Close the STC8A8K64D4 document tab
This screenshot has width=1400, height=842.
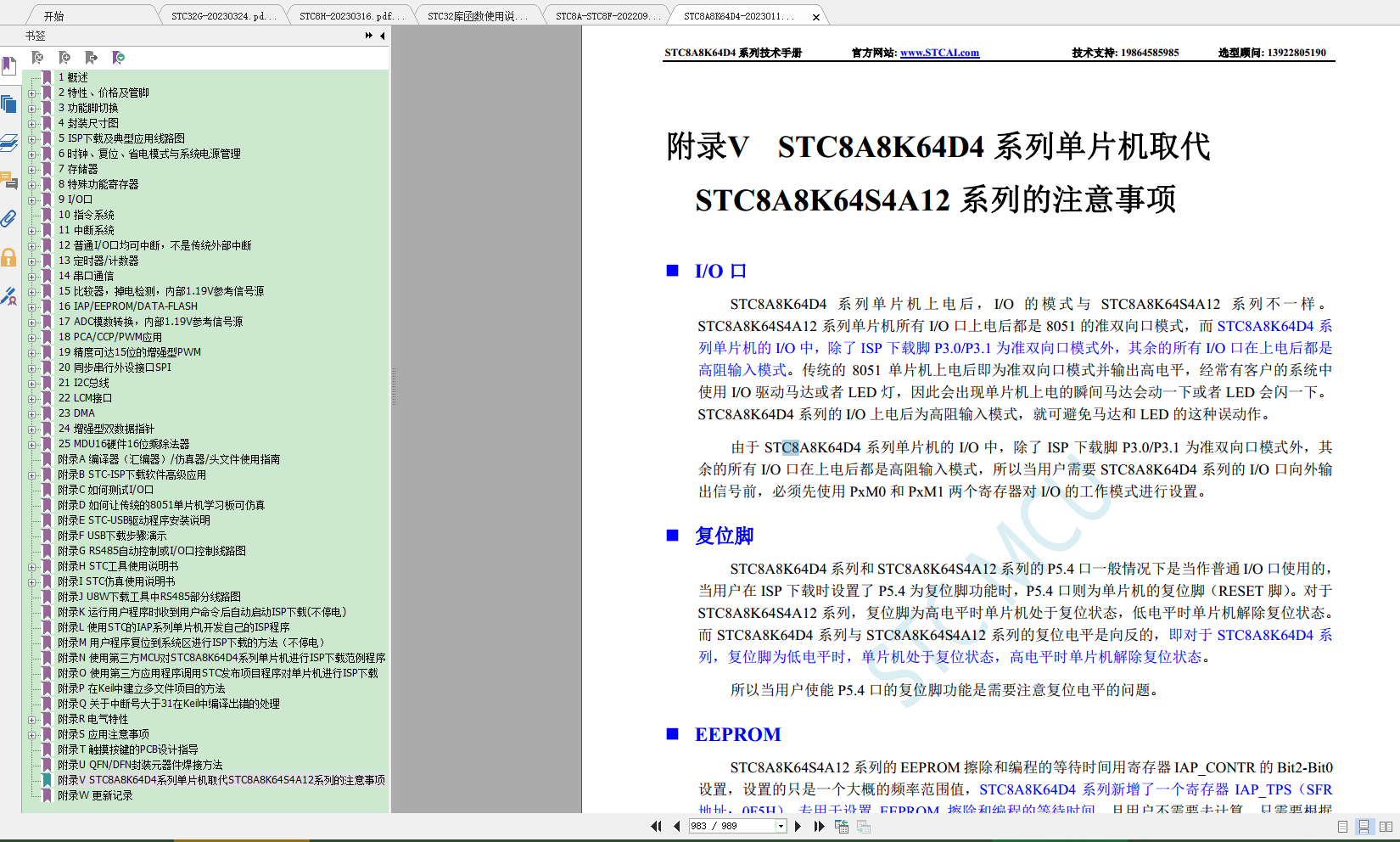816,17
